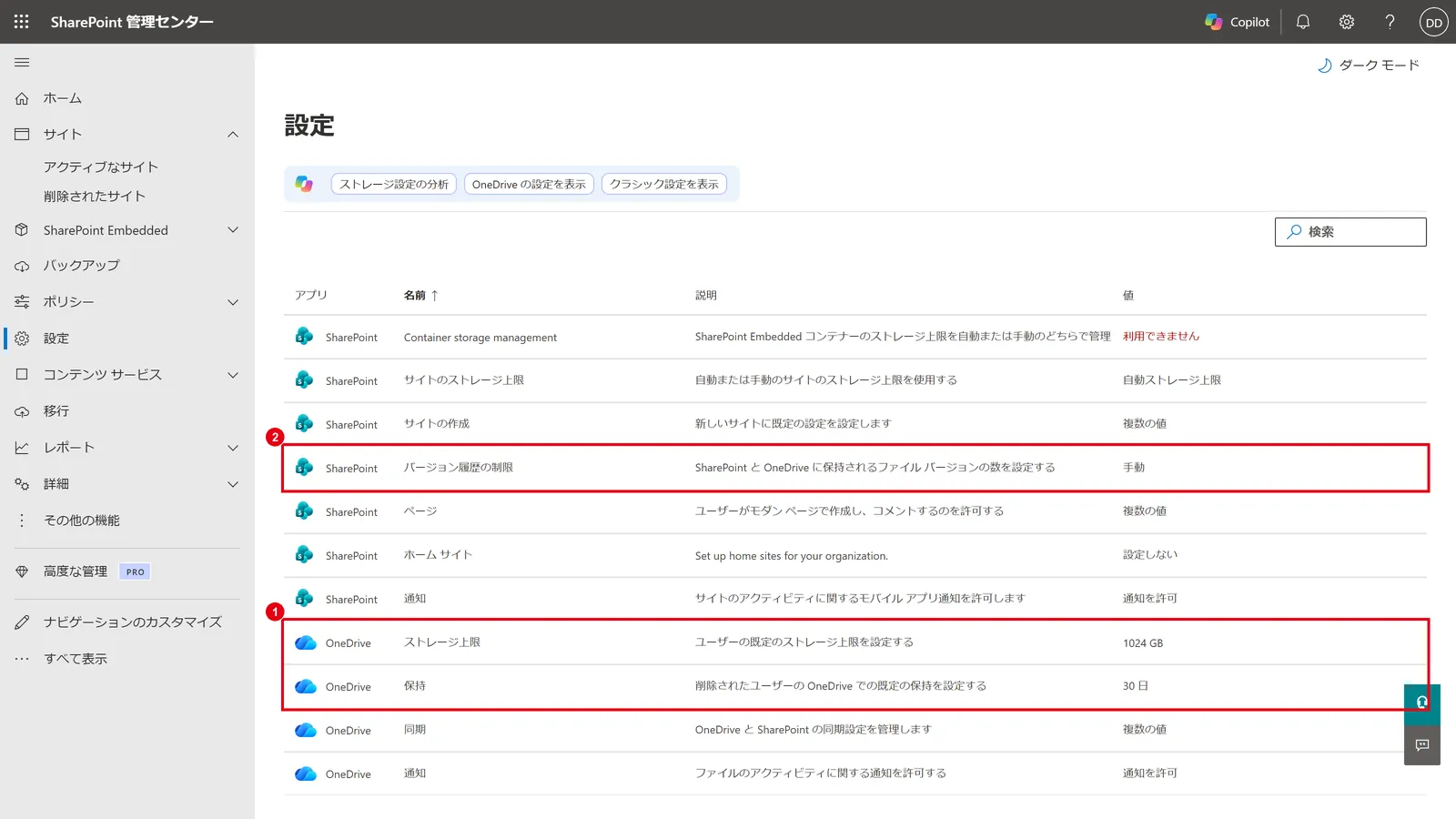Open the feedback chat widget
This screenshot has height=819, width=1456.
pyautogui.click(x=1422, y=745)
